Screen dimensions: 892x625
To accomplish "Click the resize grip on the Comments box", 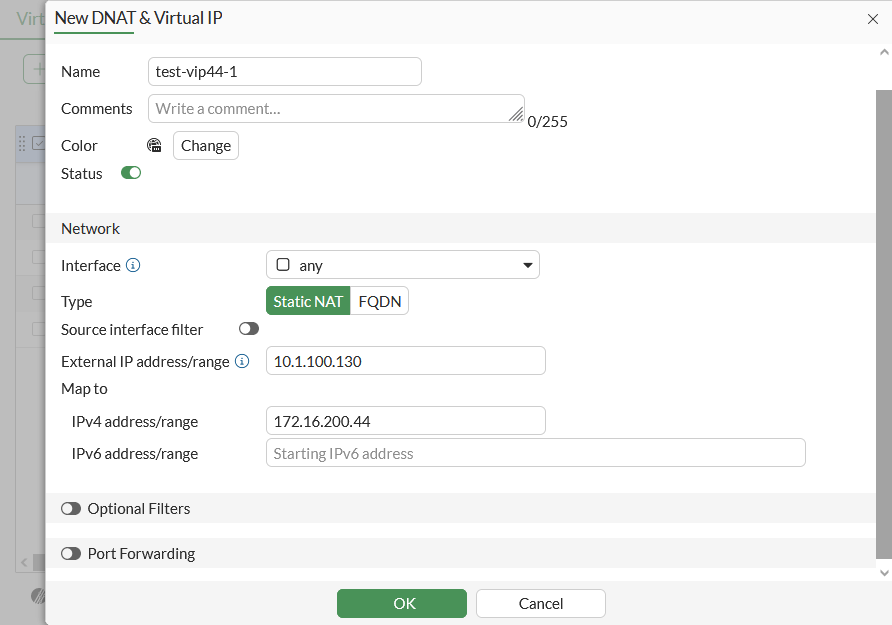I will click(516, 115).
